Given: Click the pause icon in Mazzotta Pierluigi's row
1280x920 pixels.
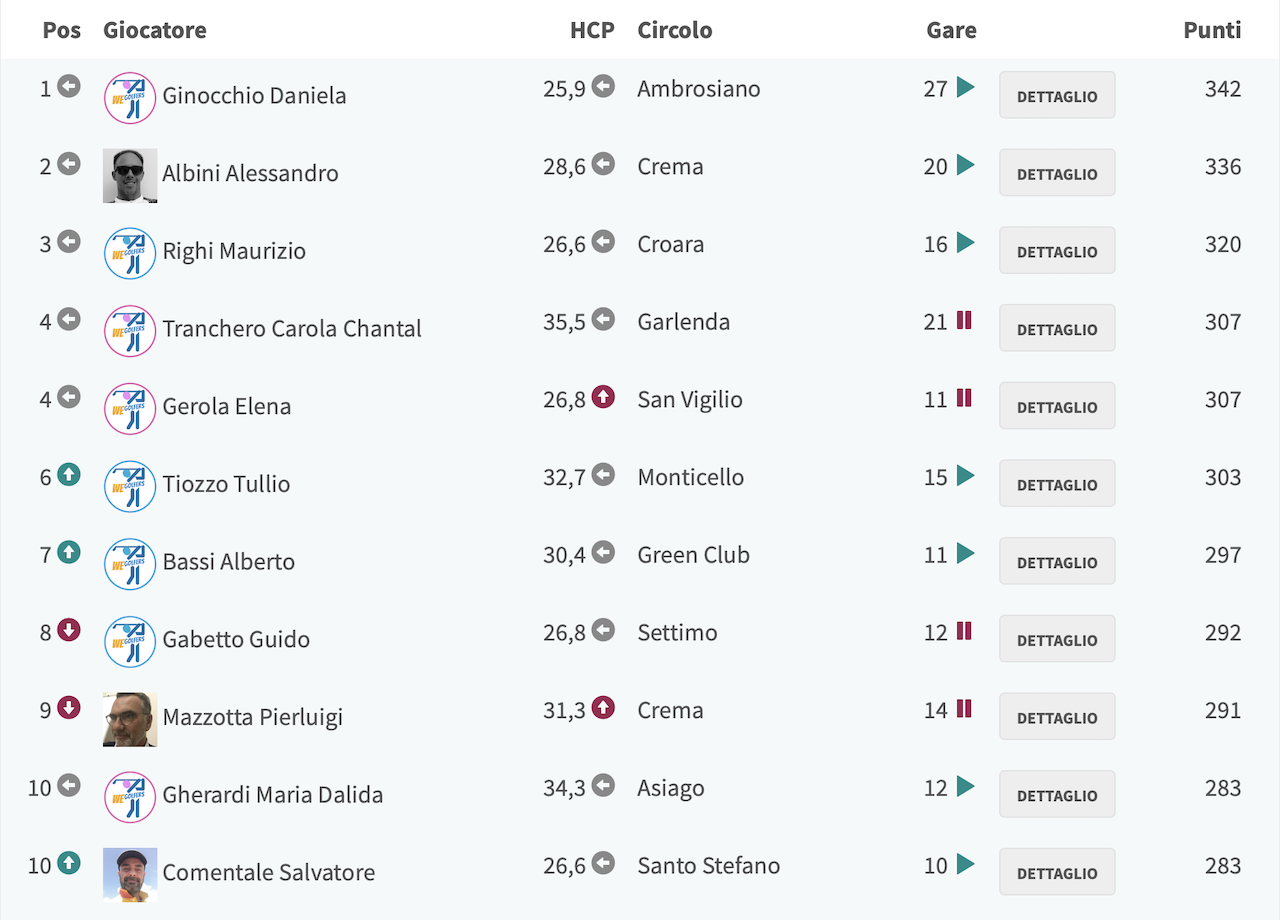Looking at the screenshot, I should (x=964, y=708).
